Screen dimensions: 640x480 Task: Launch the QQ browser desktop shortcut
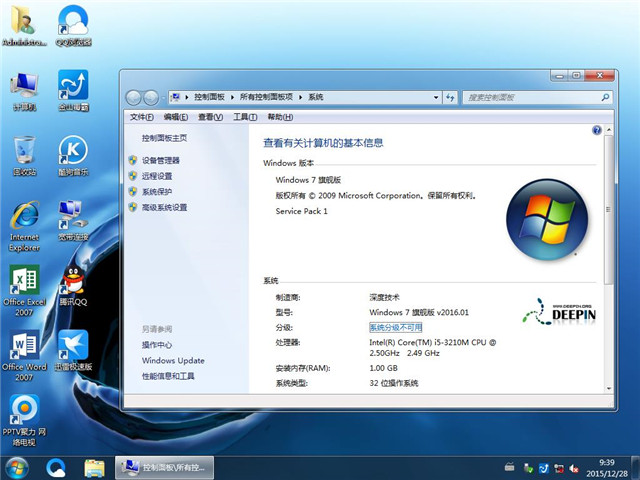[x=73, y=24]
